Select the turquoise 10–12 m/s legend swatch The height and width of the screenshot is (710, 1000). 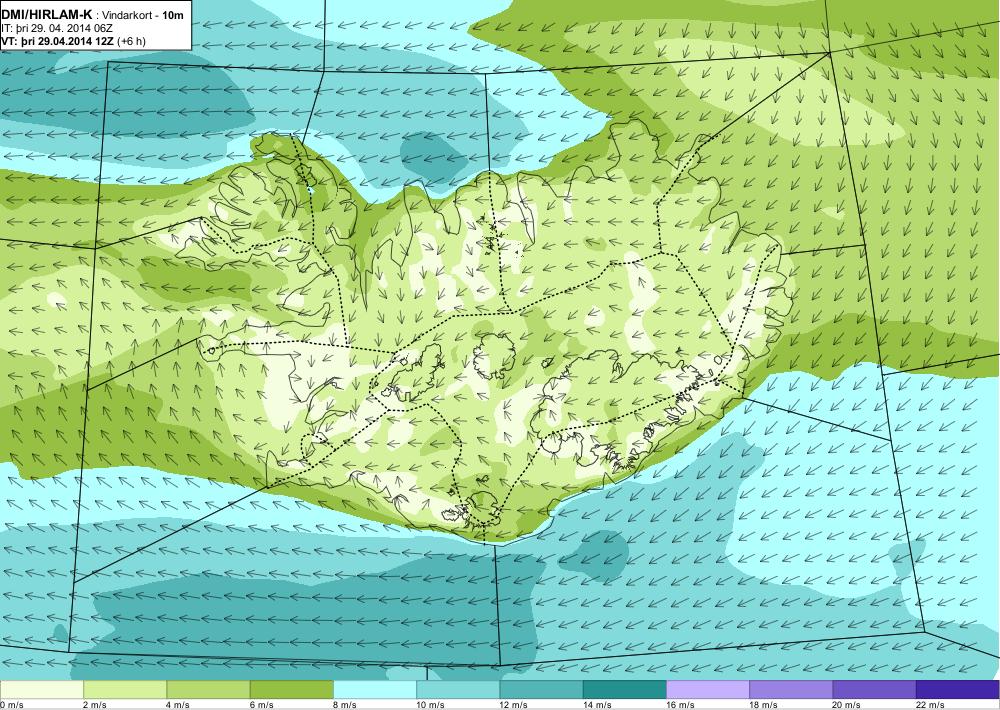(458, 690)
